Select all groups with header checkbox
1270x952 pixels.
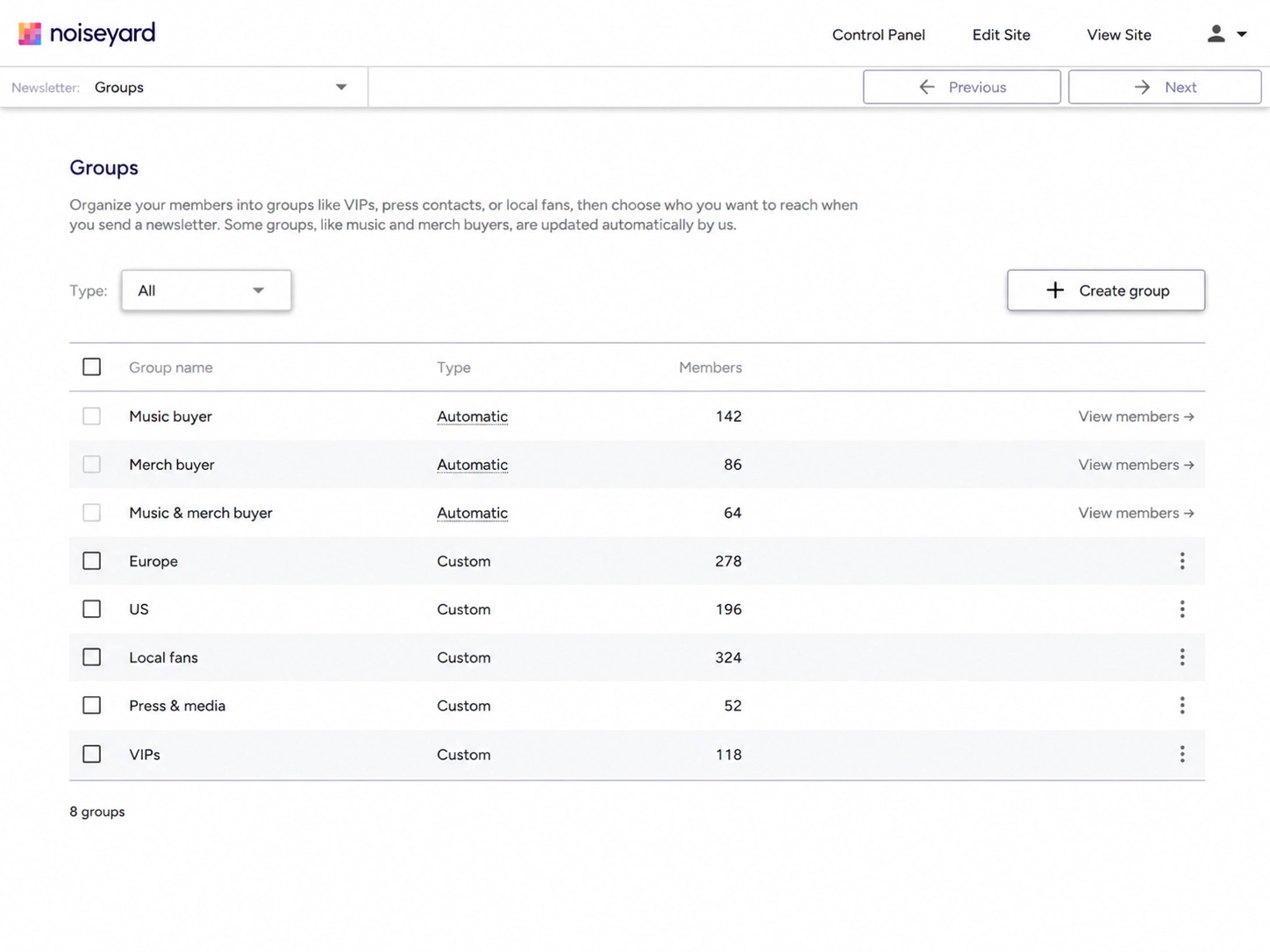point(91,367)
